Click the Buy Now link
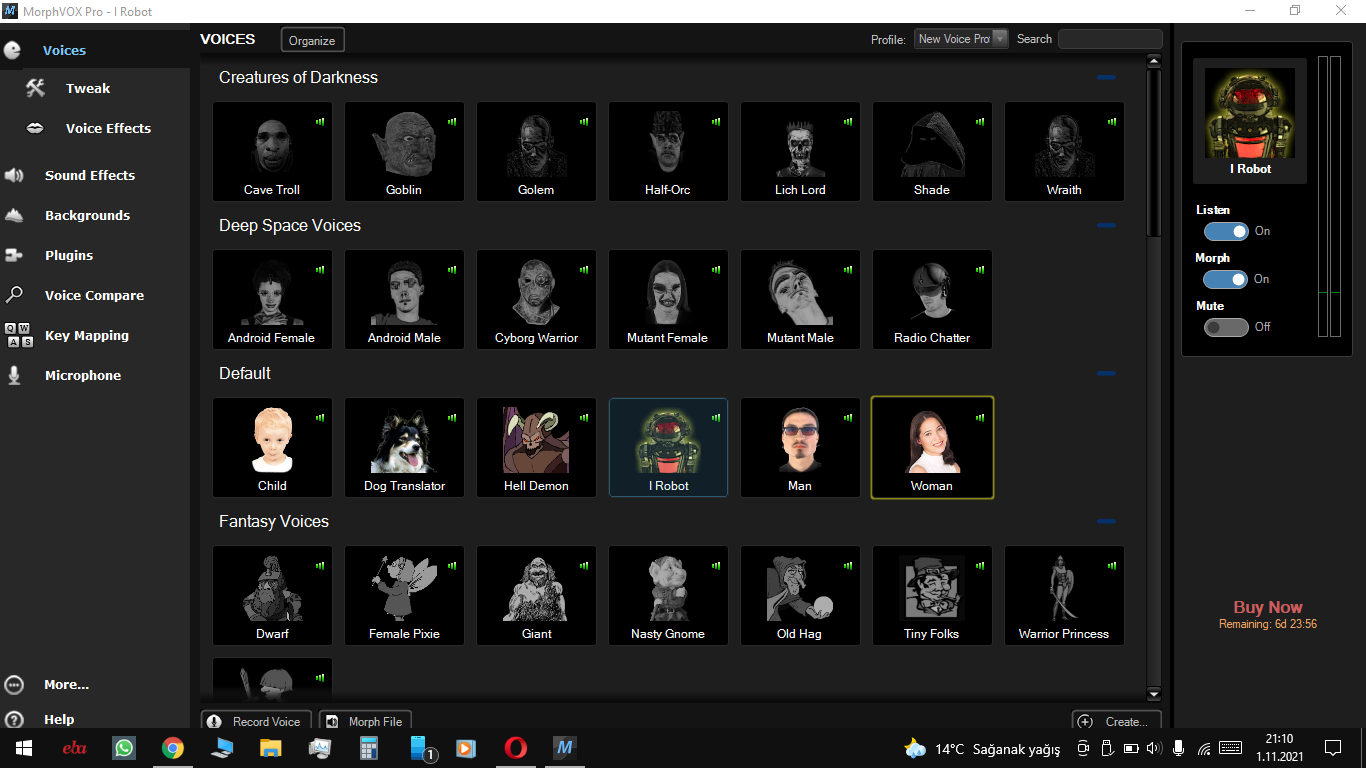This screenshot has height=768, width=1366. click(1268, 607)
